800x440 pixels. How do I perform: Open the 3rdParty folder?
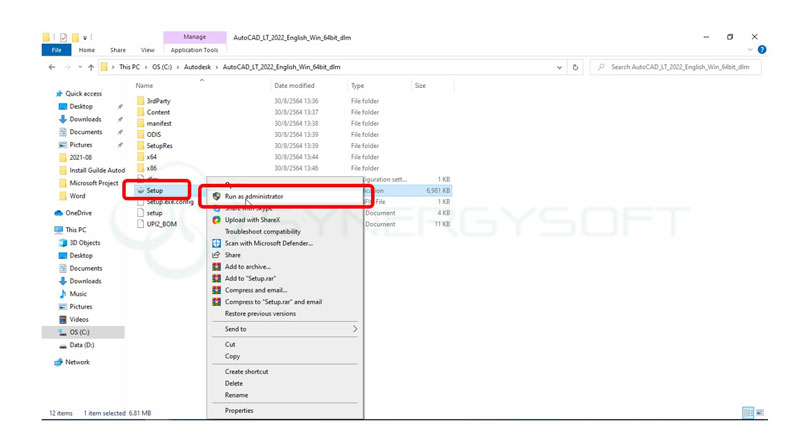[158, 100]
